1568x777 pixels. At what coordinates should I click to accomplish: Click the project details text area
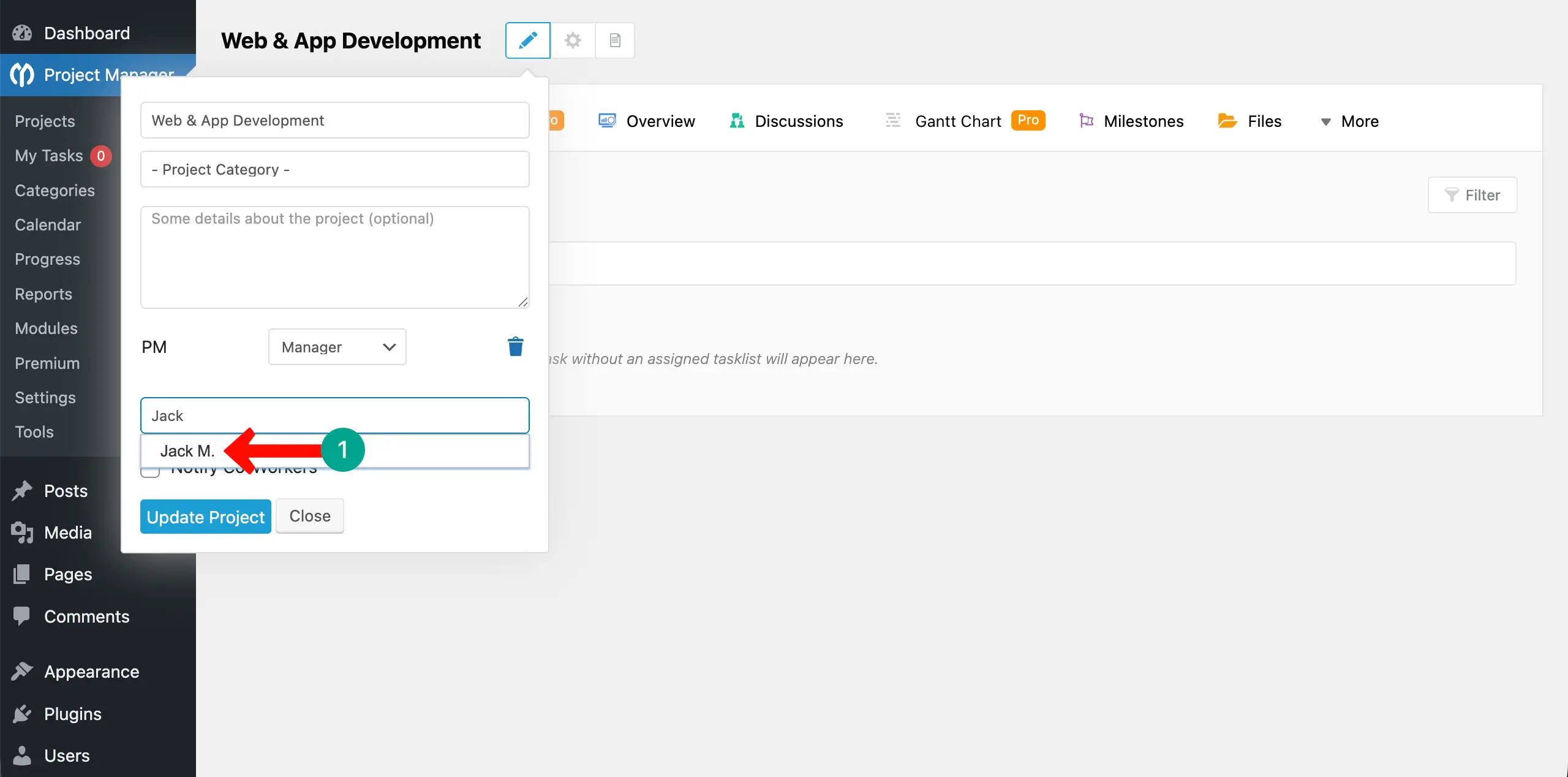coord(334,257)
